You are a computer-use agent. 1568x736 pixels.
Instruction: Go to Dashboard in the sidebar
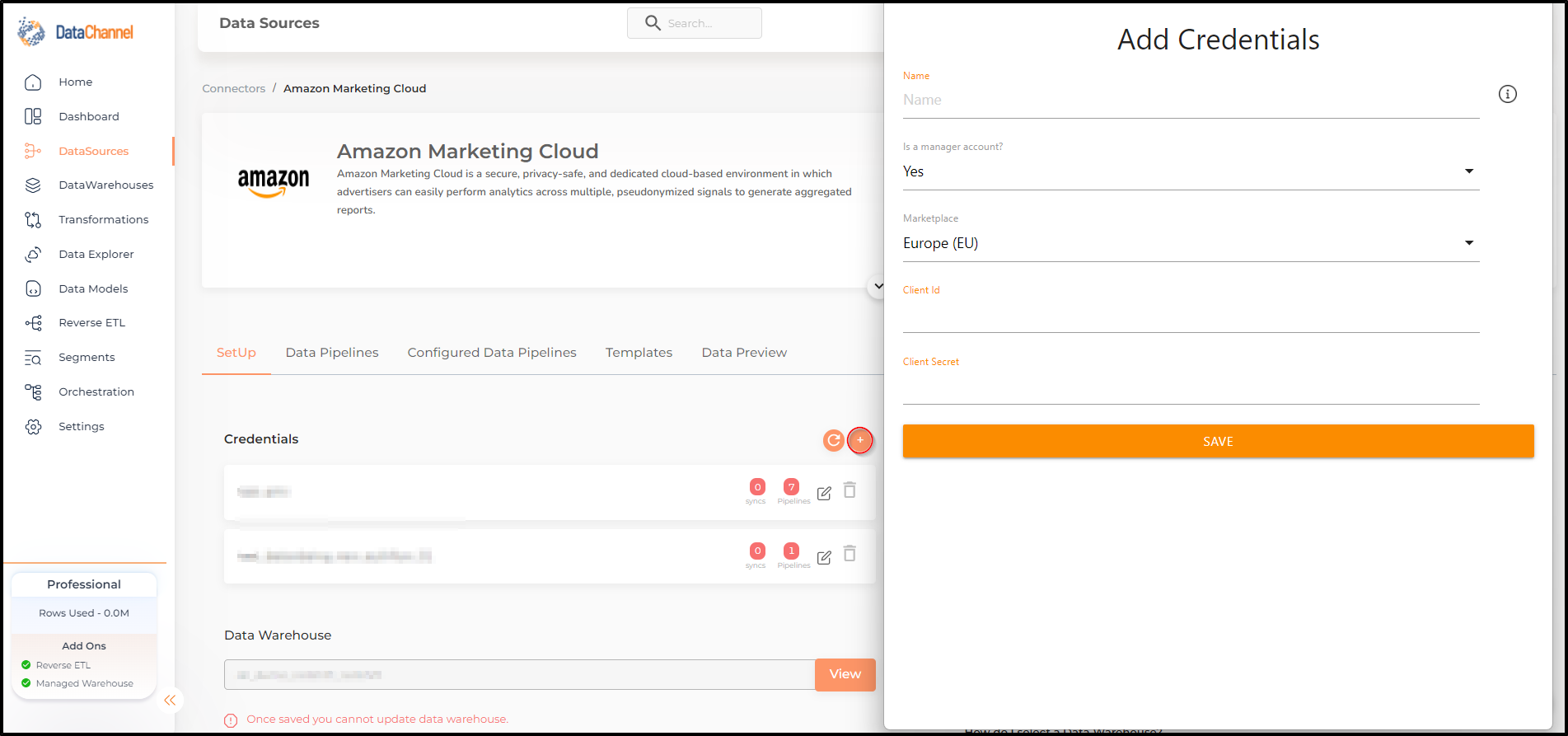[x=89, y=117]
